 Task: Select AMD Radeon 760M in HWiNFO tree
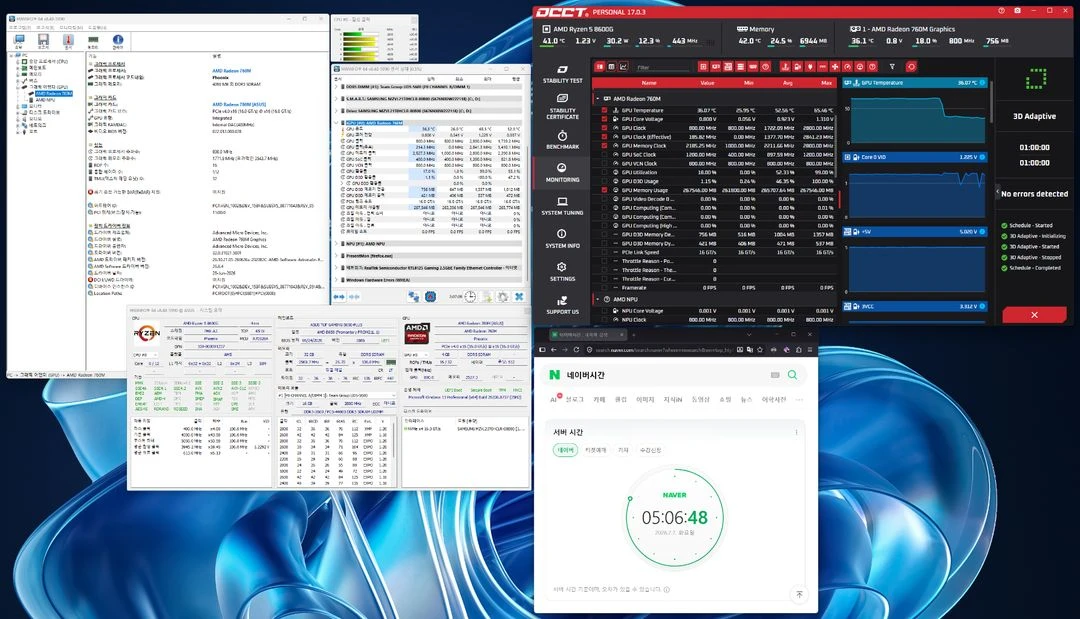tap(54, 93)
